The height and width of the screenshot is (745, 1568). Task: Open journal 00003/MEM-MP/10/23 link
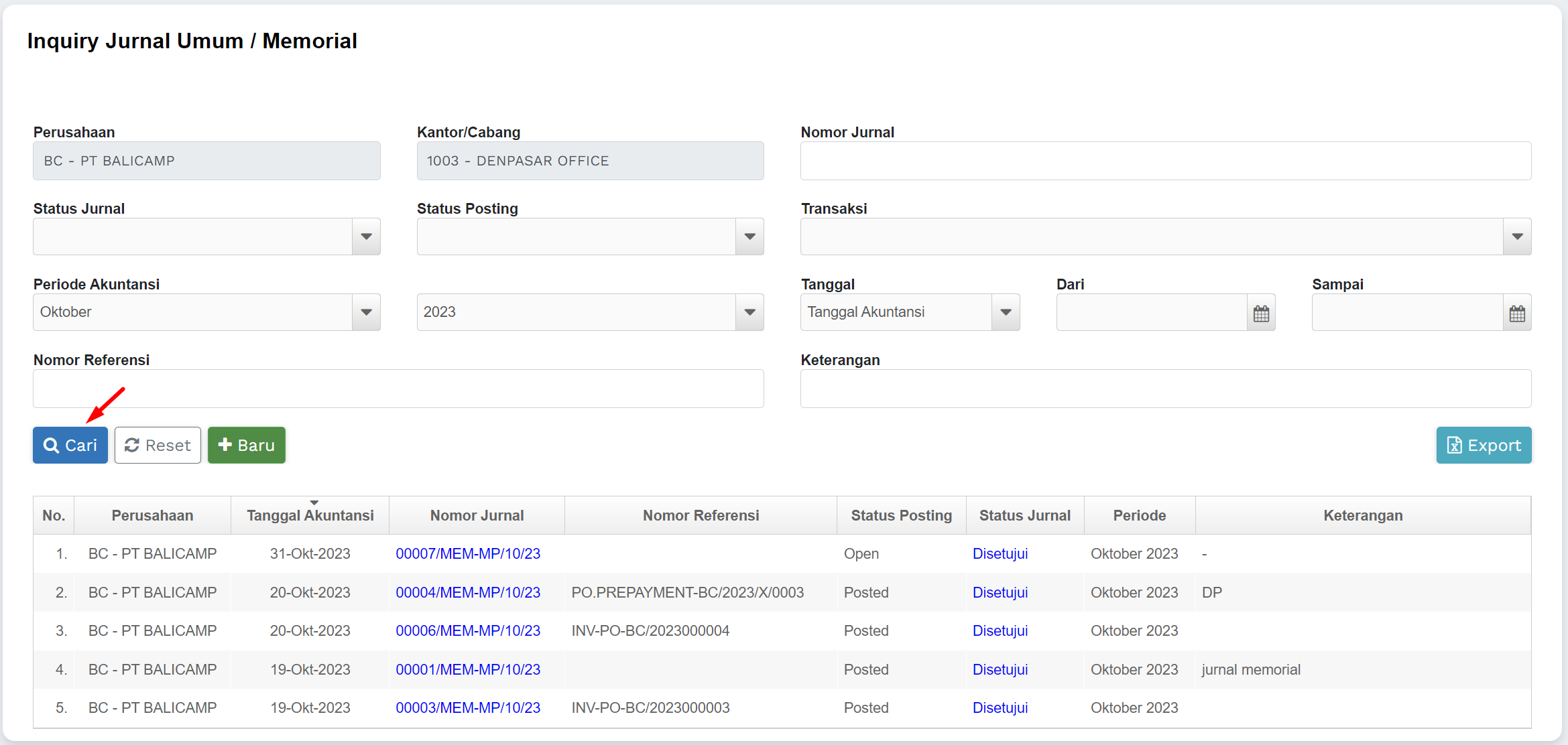(x=468, y=708)
